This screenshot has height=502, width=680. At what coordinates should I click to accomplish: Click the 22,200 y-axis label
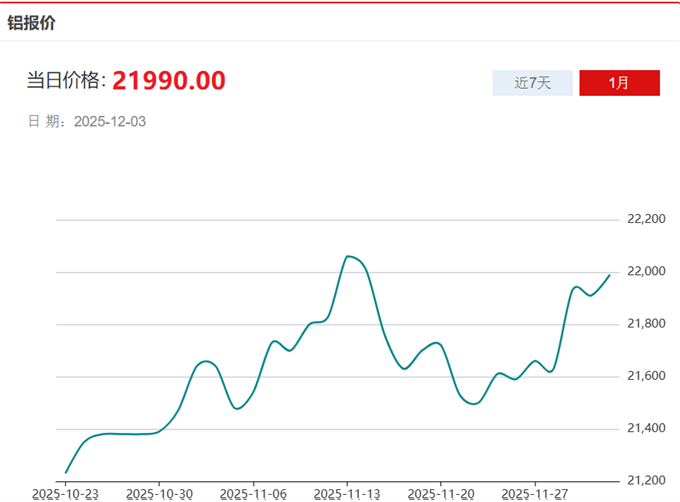tap(645, 219)
